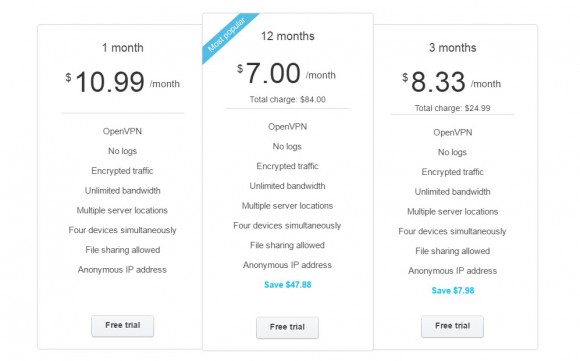The width and height of the screenshot is (580, 361).
Task: Choose Free trial in 3 months plan
Action: (452, 326)
